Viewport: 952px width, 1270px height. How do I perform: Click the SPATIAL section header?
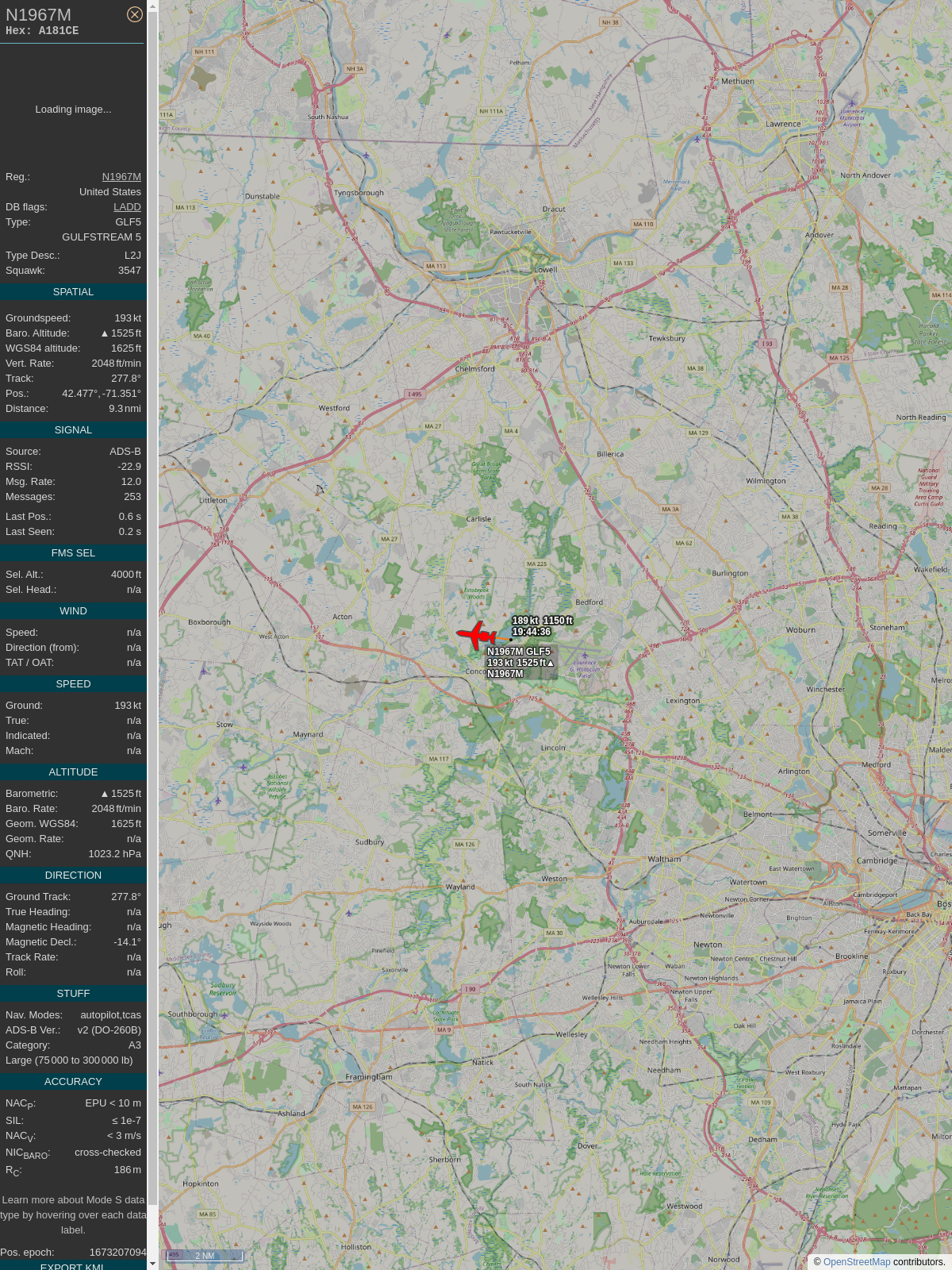tap(73, 292)
